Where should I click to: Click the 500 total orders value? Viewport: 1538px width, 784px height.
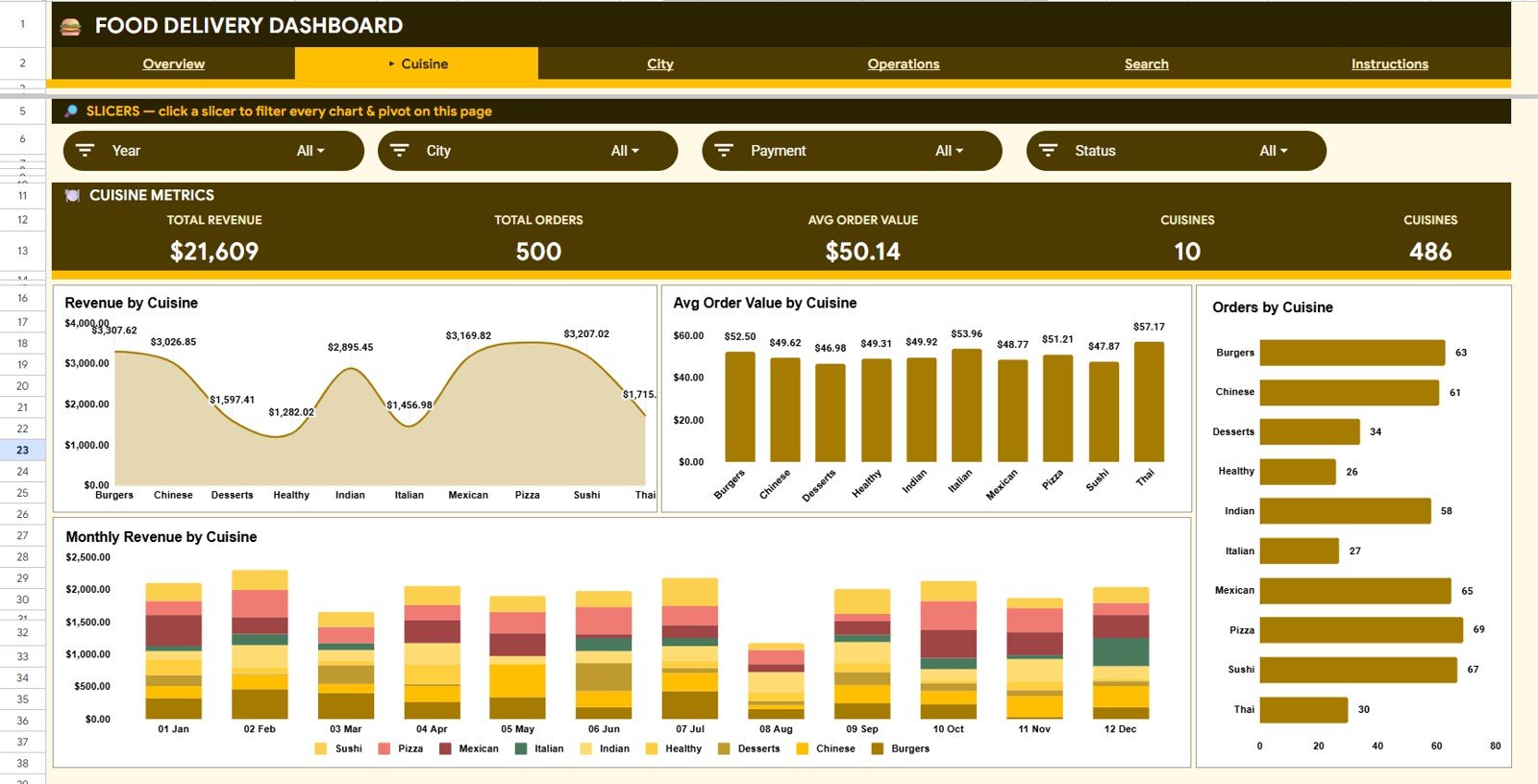[538, 252]
